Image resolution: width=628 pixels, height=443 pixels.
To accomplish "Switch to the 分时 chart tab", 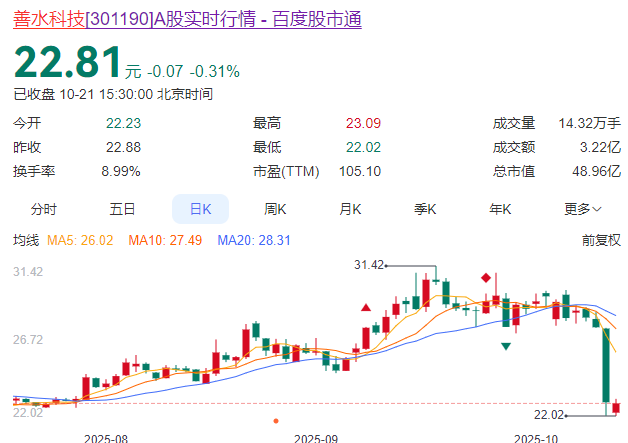I will pyautogui.click(x=44, y=209).
